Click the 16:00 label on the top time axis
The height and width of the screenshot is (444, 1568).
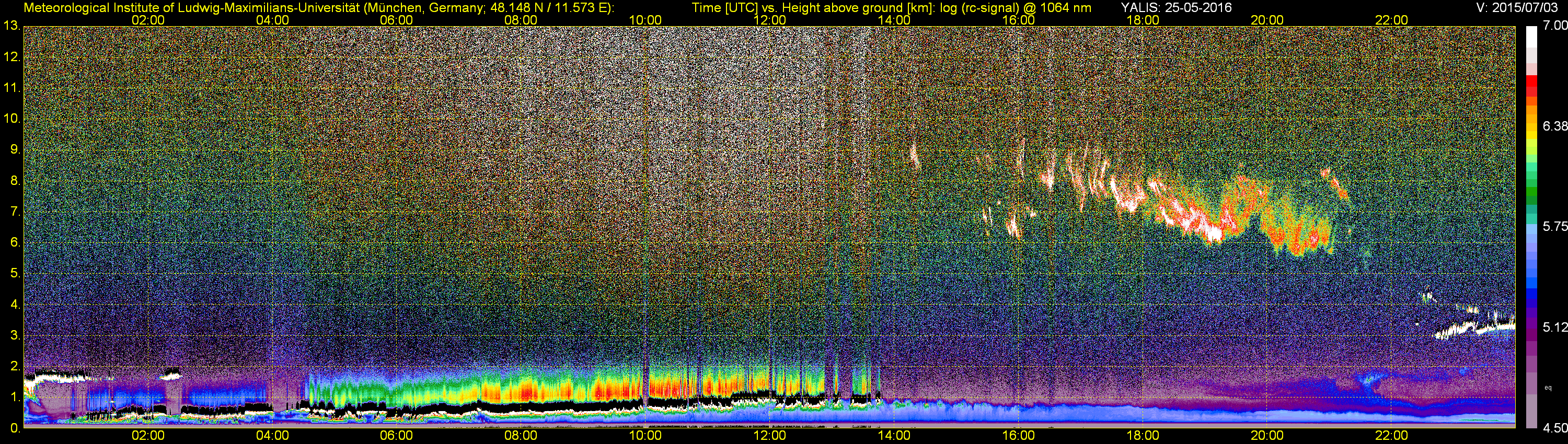click(1018, 20)
